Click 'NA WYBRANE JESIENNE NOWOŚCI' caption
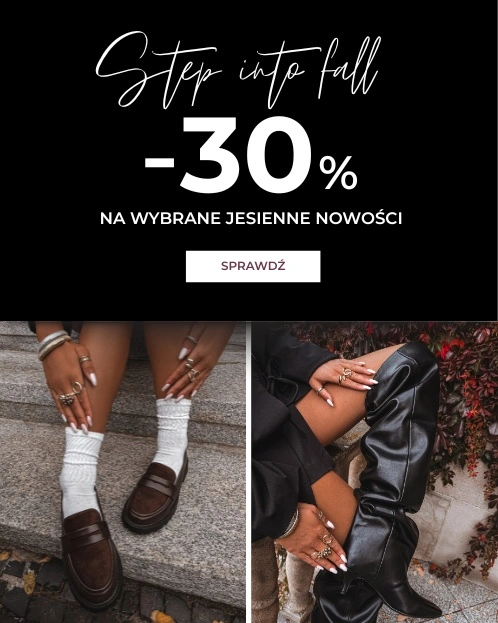The height and width of the screenshot is (623, 498). click(x=251, y=218)
